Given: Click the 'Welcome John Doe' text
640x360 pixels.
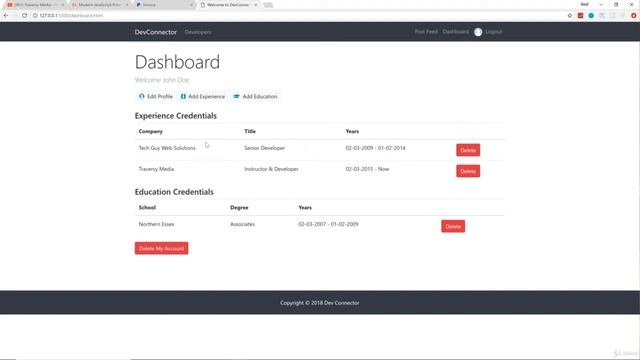Looking at the screenshot, I should coord(162,80).
